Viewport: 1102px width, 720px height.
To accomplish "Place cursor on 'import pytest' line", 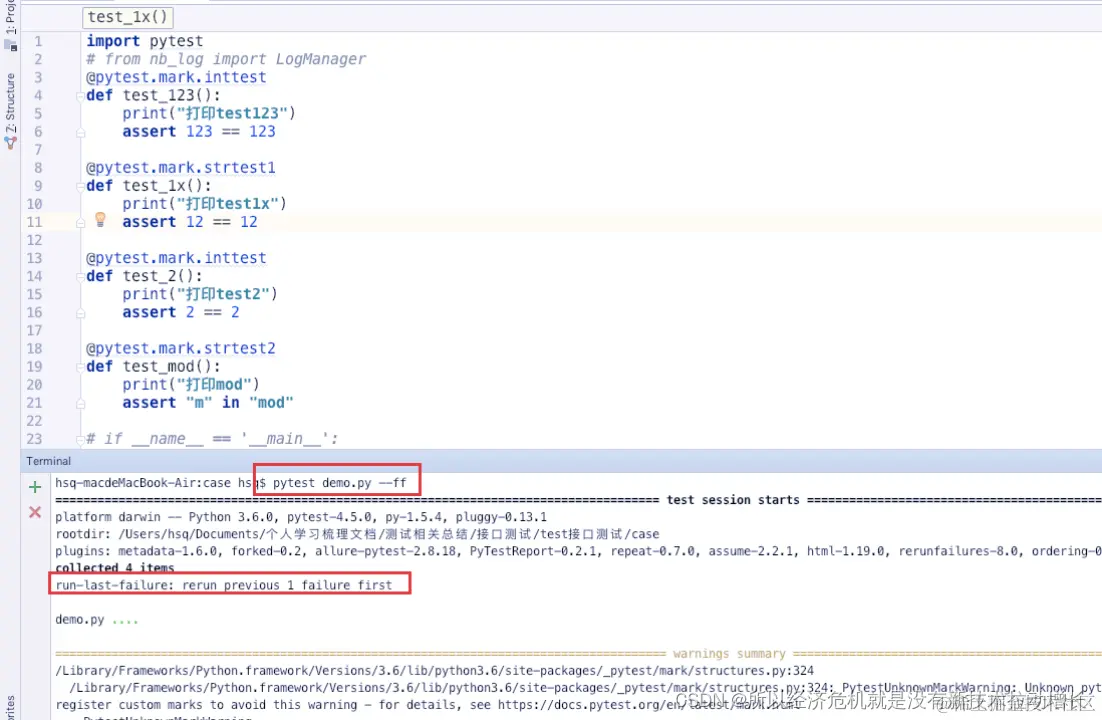I will point(144,41).
